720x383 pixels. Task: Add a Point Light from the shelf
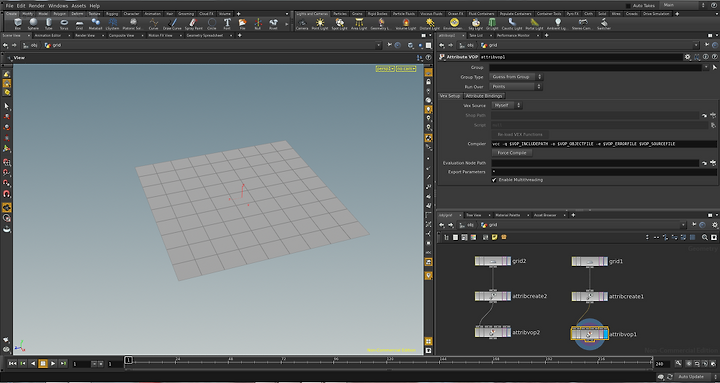[320, 23]
